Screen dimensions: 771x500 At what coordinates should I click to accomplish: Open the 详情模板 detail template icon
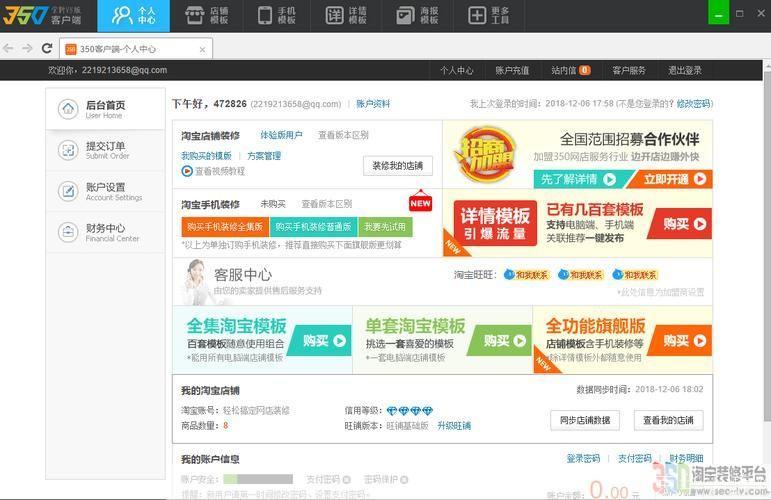point(334,15)
